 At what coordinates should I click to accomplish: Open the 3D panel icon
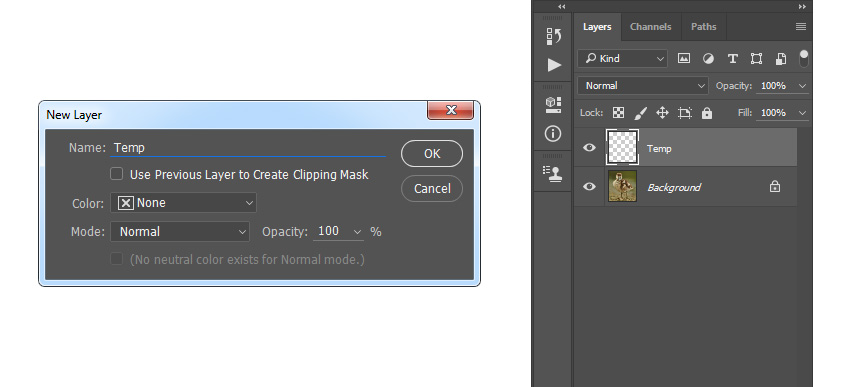(x=553, y=105)
